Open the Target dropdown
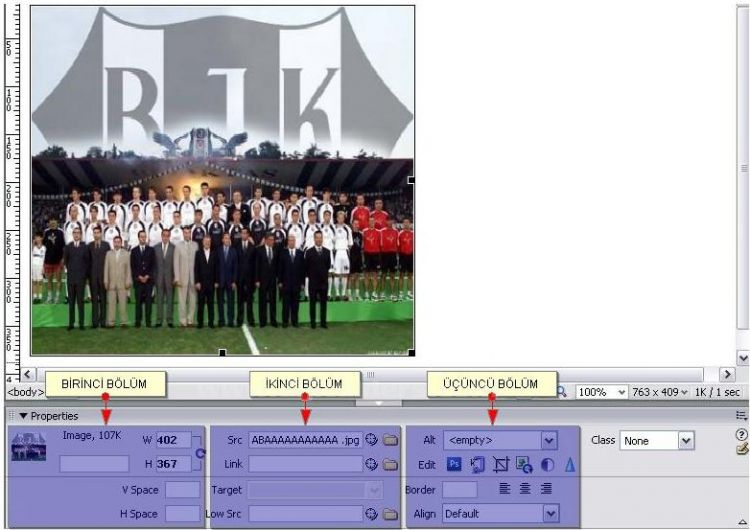This screenshot has width=750, height=530. click(375, 490)
